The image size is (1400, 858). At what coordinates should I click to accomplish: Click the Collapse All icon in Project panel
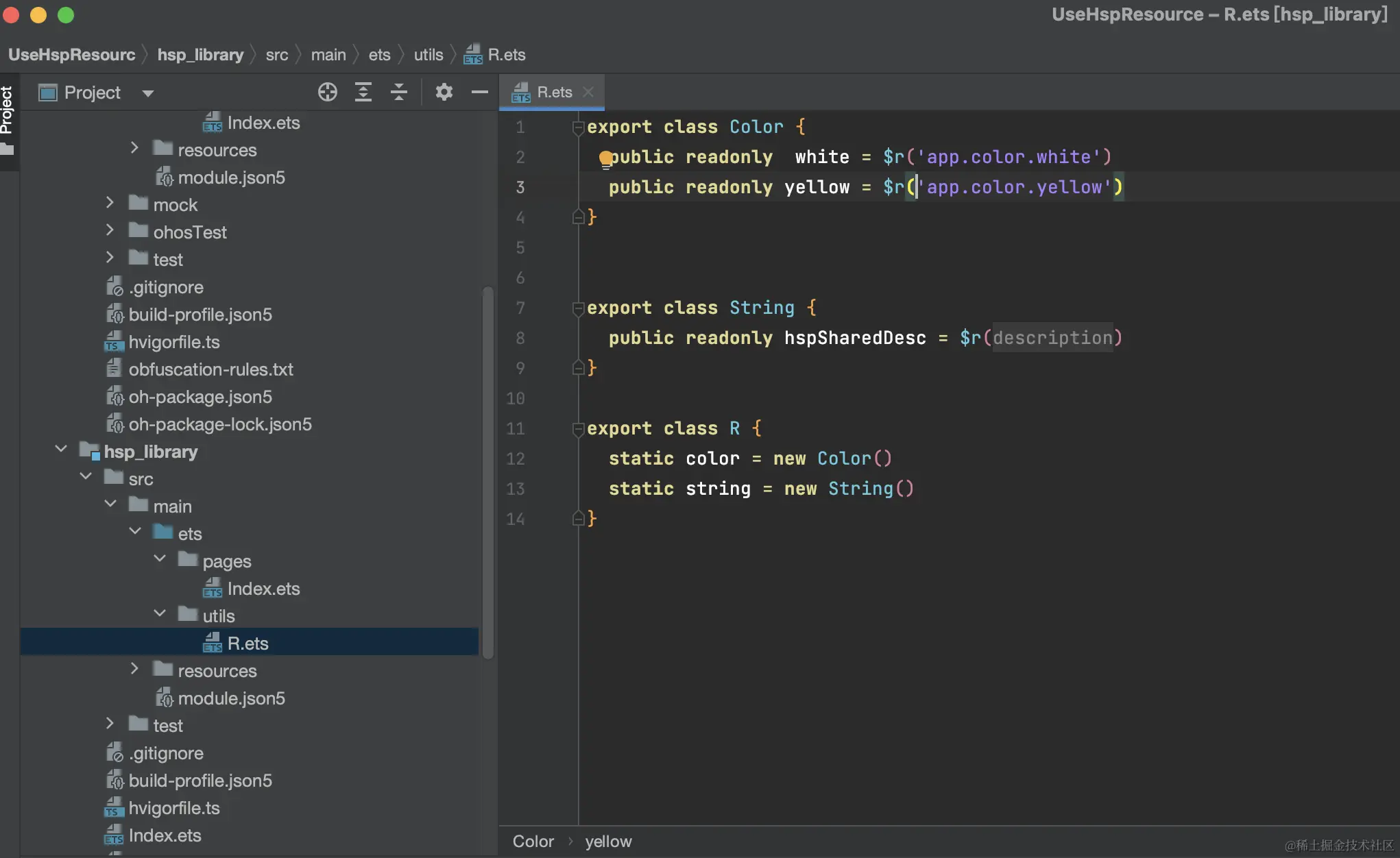[399, 92]
